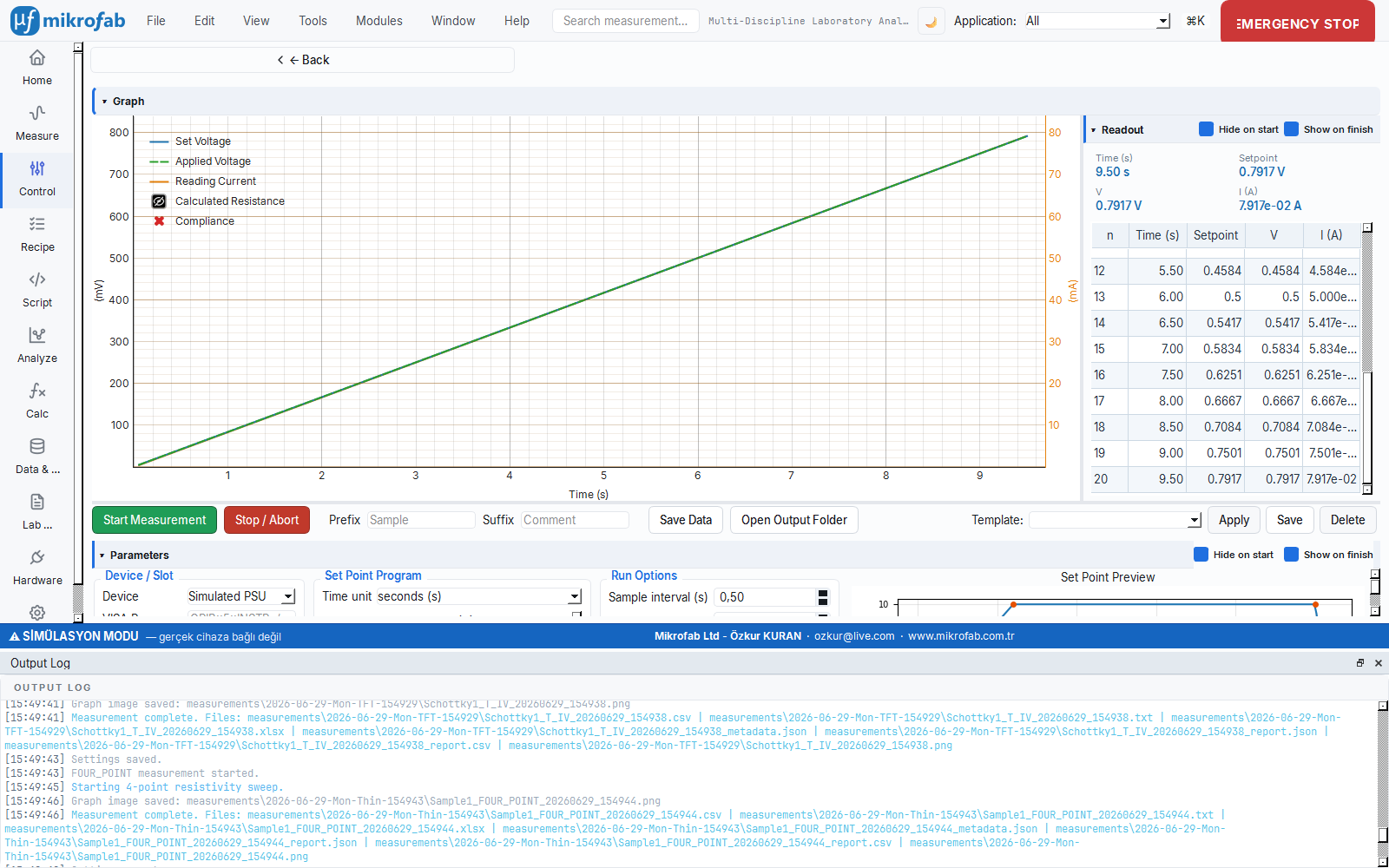Open the Tools menu
Viewport: 1389px width, 868px height.
coord(313,21)
